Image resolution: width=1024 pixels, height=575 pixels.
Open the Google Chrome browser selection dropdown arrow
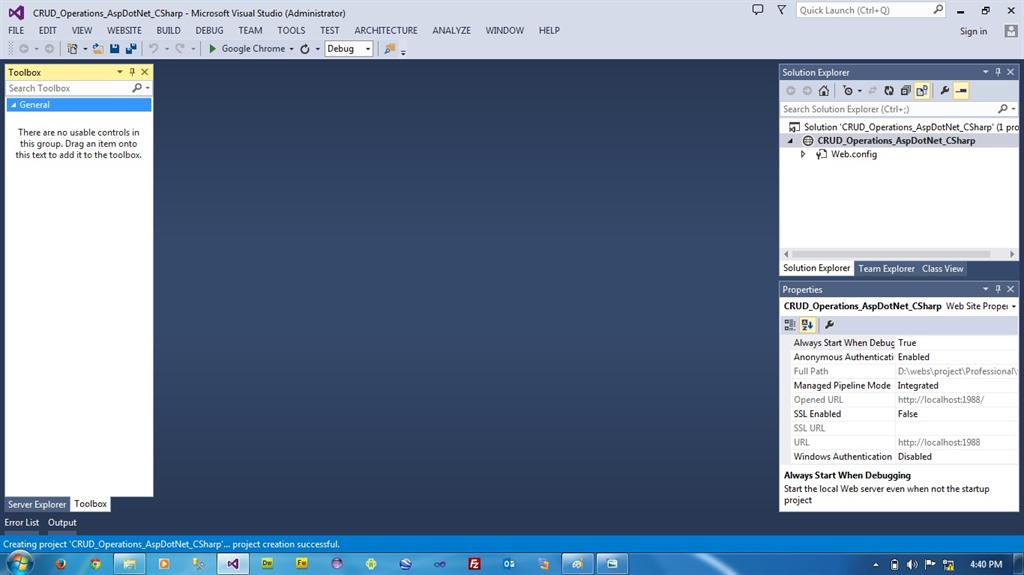[x=291, y=49]
